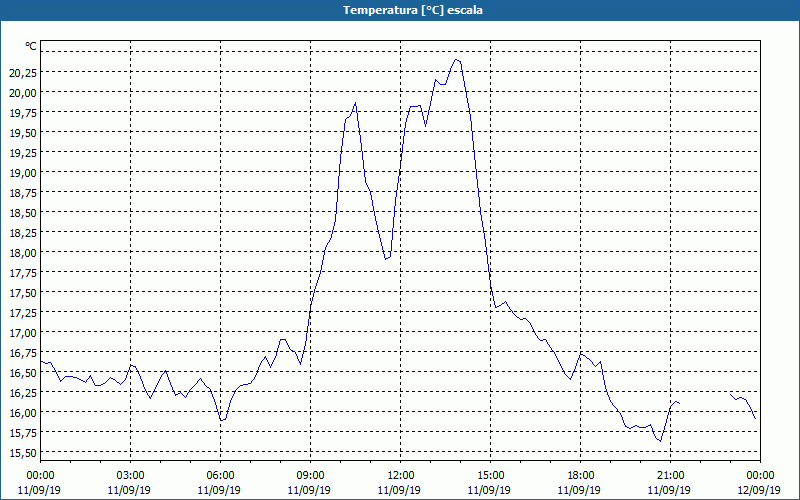Select the 19,25 y-axis value
800x500 pixels.
click(23, 153)
